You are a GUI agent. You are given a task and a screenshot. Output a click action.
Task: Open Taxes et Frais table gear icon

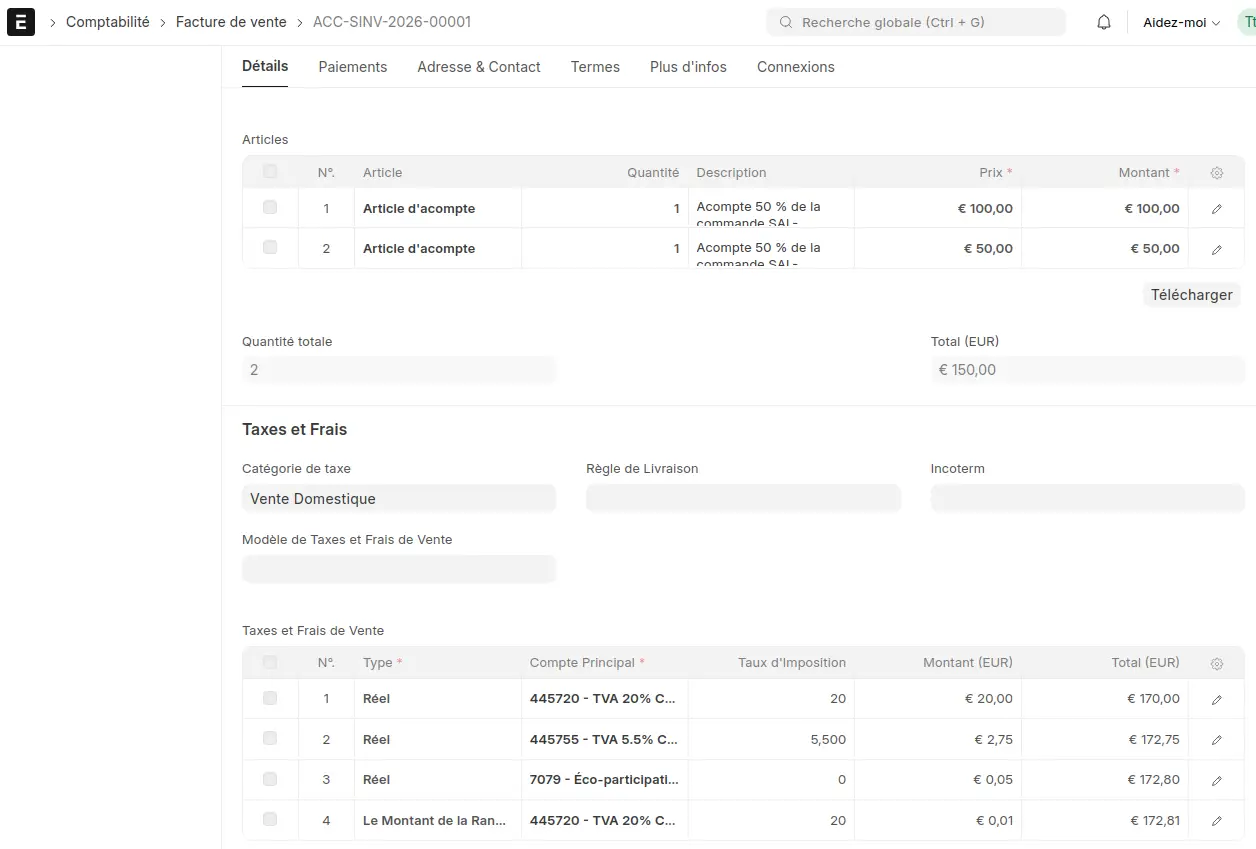[1217, 663]
